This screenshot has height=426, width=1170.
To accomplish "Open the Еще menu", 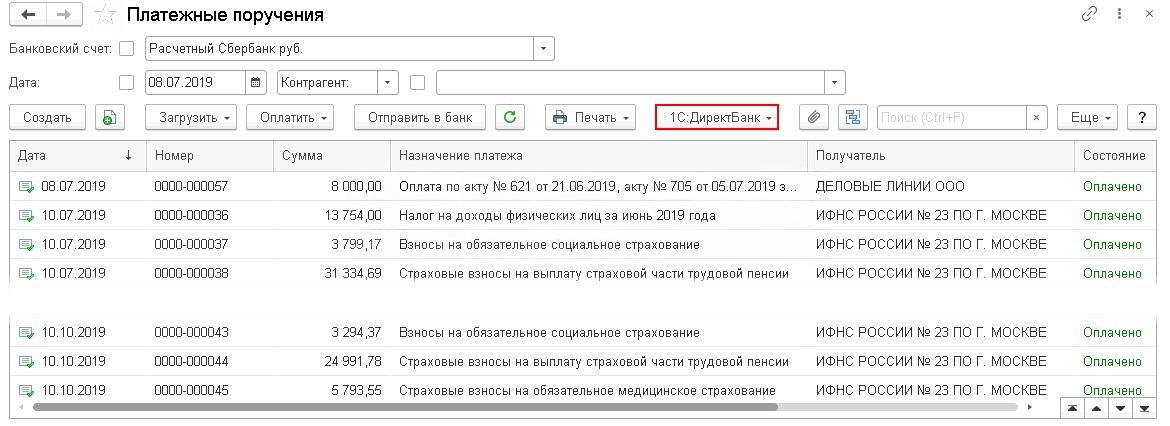I will click(x=1090, y=117).
